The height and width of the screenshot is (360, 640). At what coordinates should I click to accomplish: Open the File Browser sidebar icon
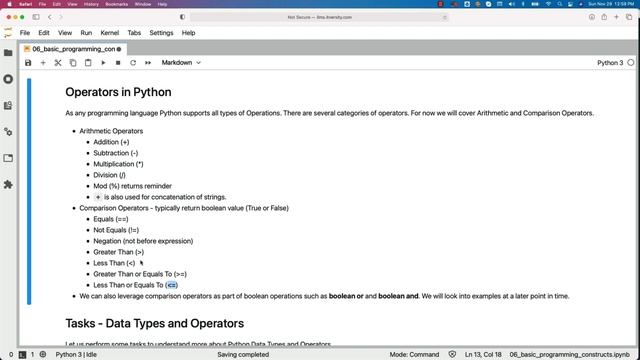click(x=8, y=53)
